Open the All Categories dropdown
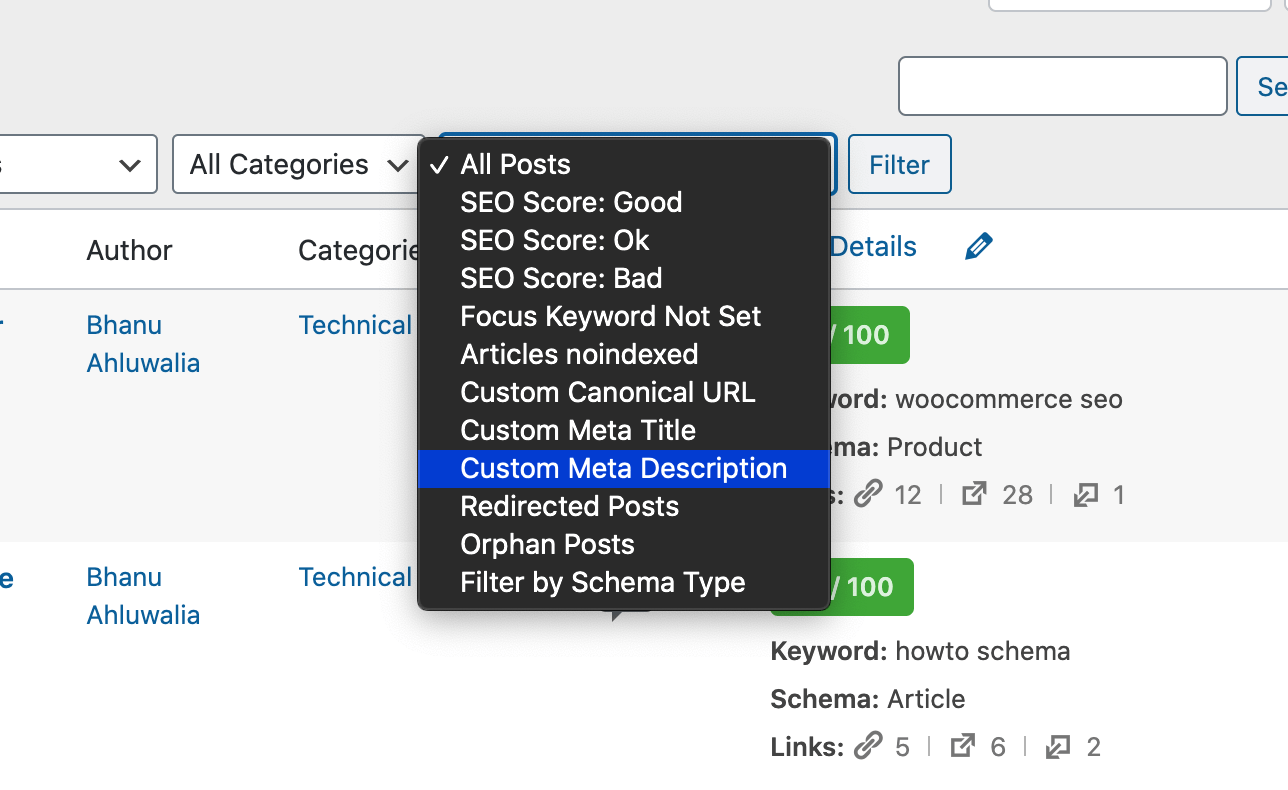1288x790 pixels. click(296, 164)
